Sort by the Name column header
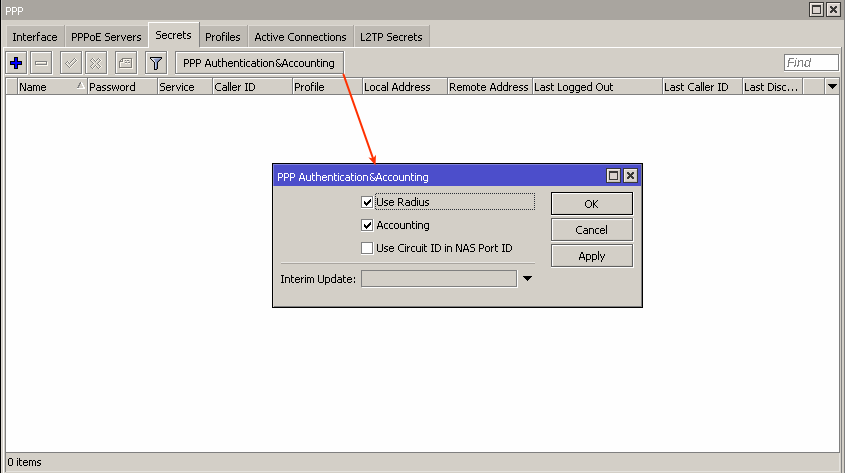Image resolution: width=845 pixels, height=473 pixels. (x=45, y=87)
